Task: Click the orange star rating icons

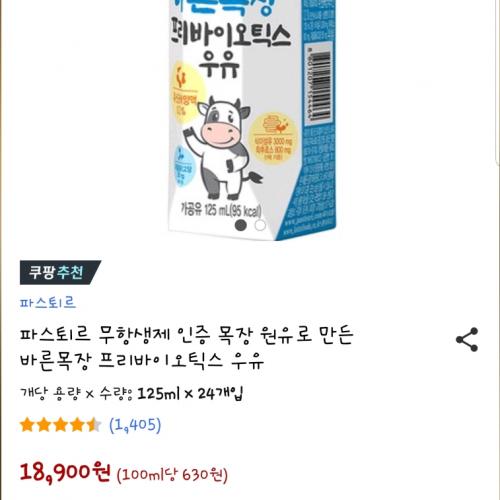Action: tap(60, 425)
